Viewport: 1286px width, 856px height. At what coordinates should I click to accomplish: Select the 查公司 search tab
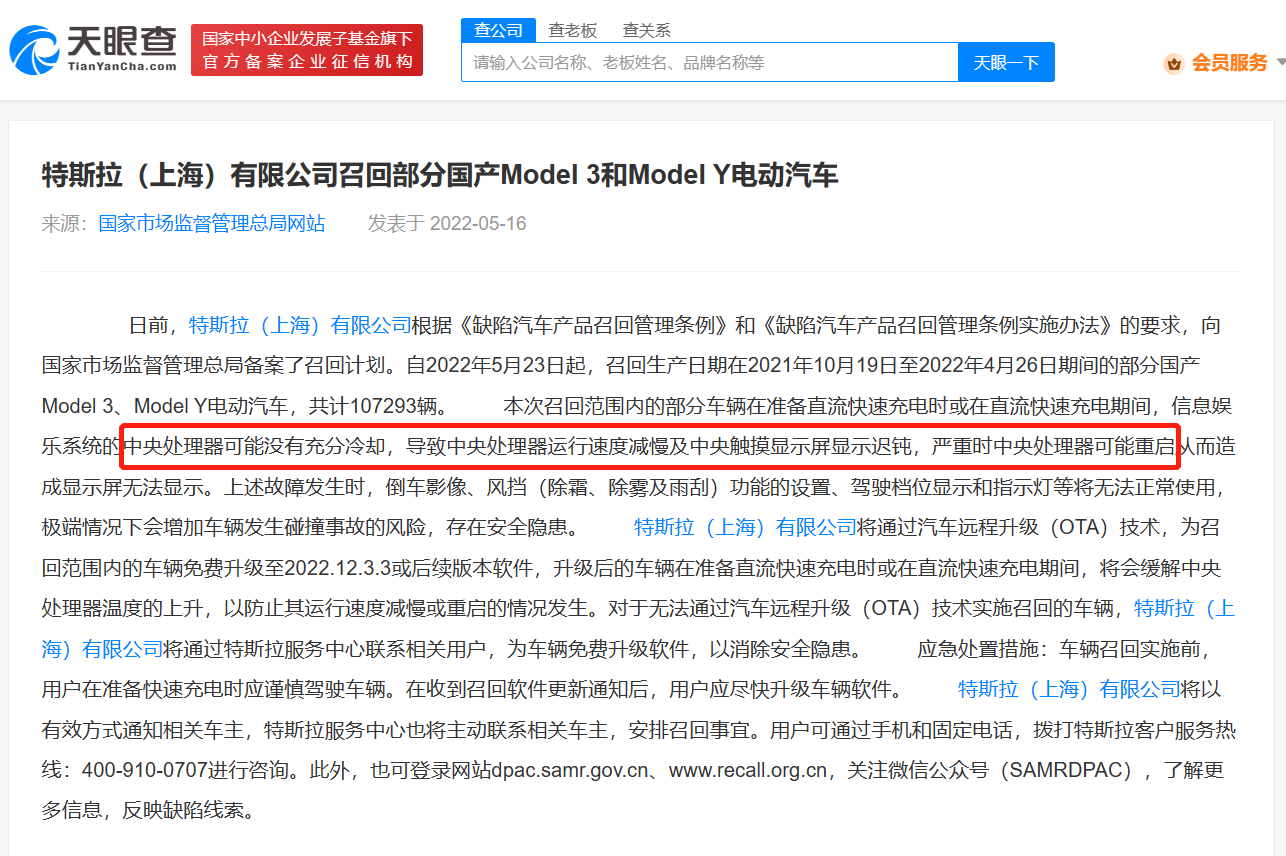point(498,30)
